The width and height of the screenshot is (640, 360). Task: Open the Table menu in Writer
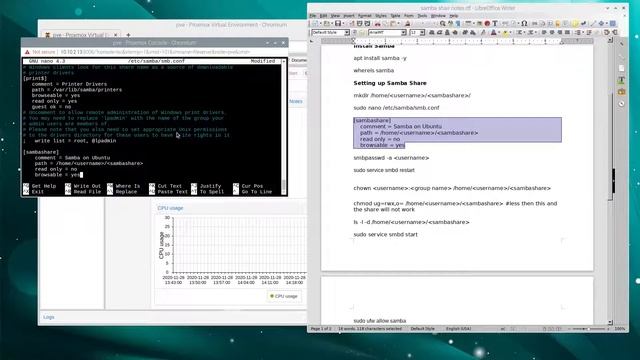(x=395, y=16)
